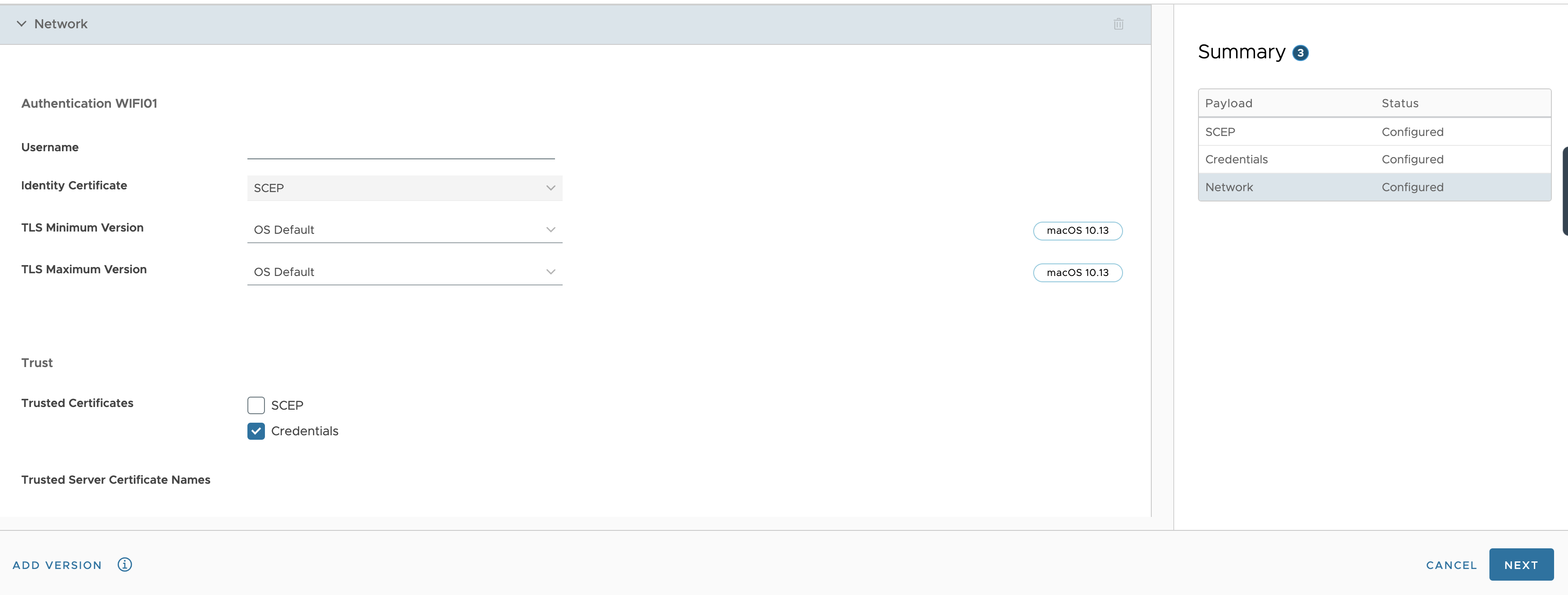Select ADD VERSION at the bottom left
Screen dimensions: 1568x595
point(57,564)
